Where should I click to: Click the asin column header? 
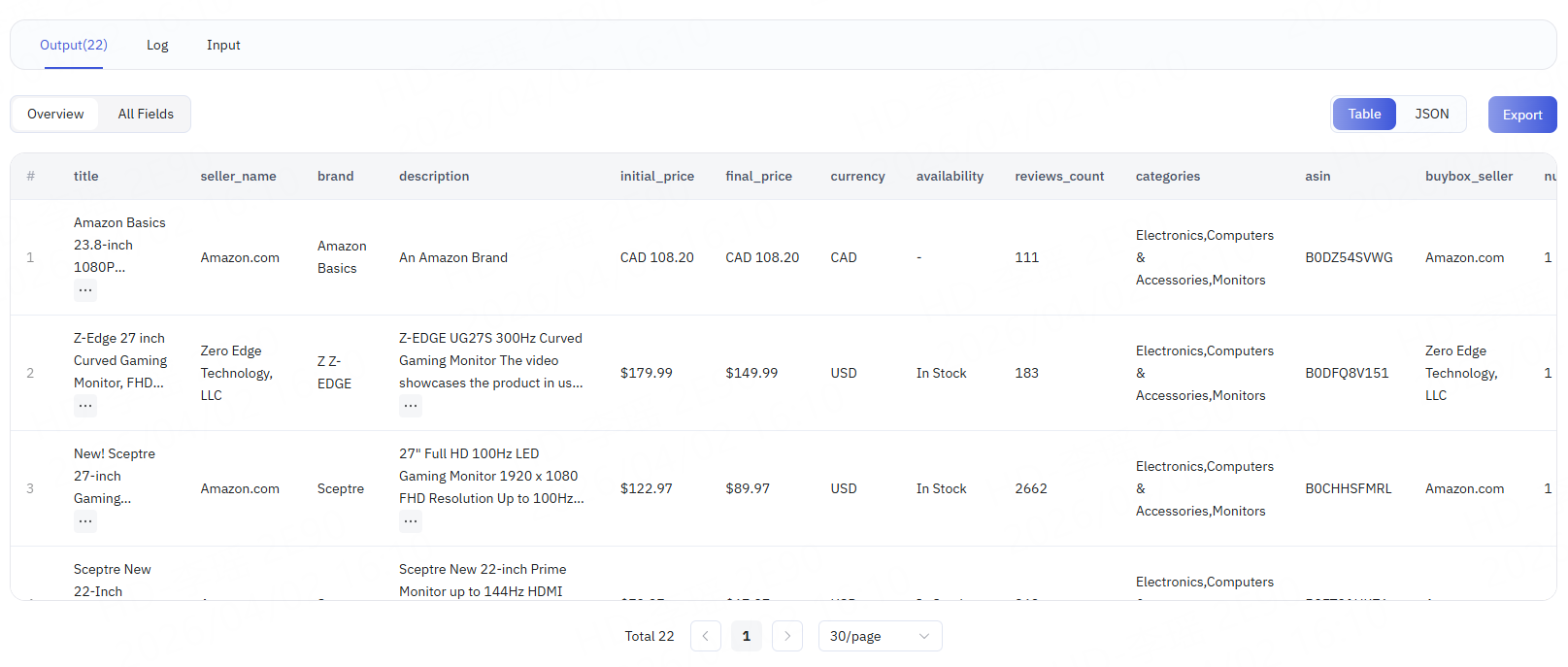[1318, 176]
